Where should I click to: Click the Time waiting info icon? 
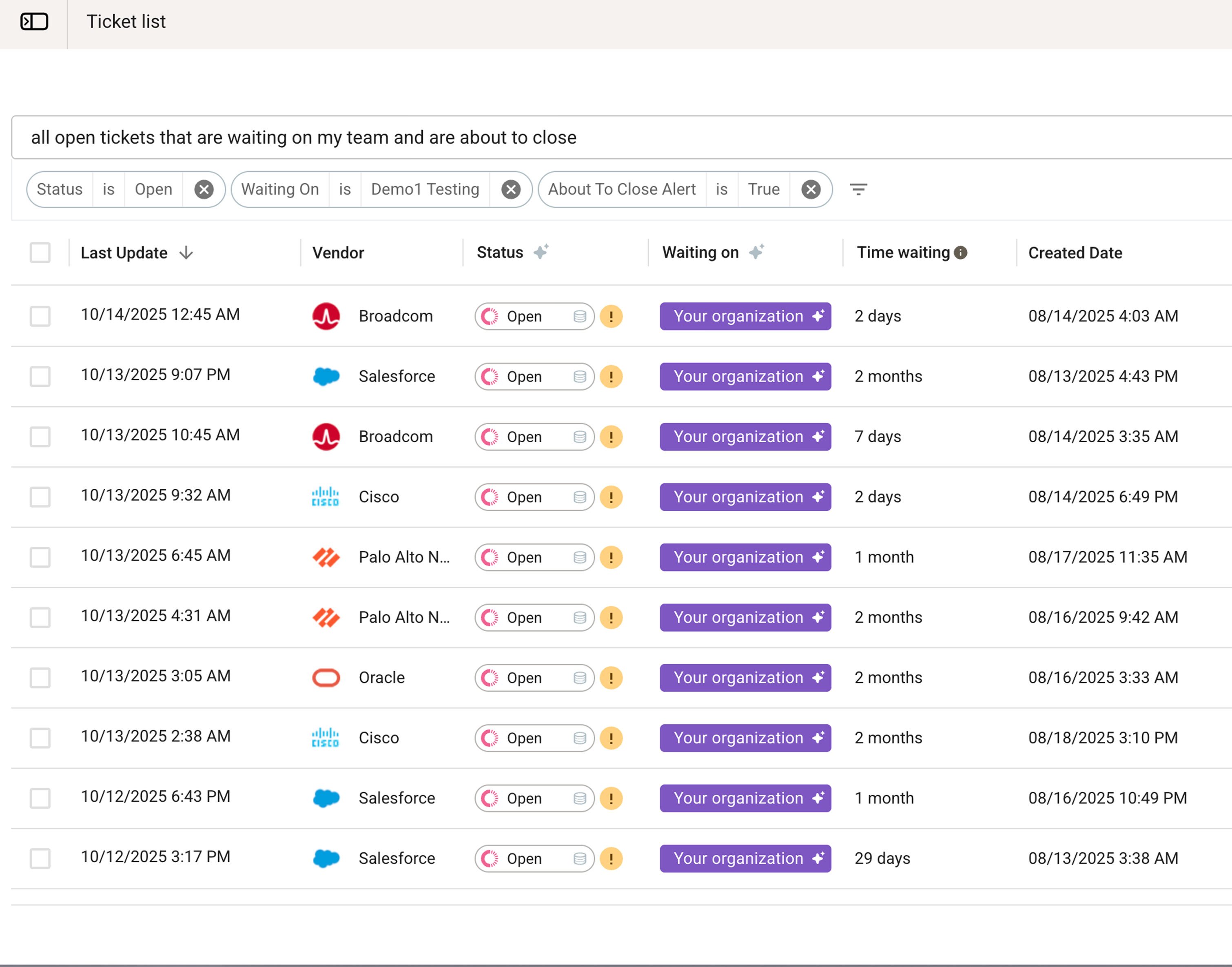960,253
